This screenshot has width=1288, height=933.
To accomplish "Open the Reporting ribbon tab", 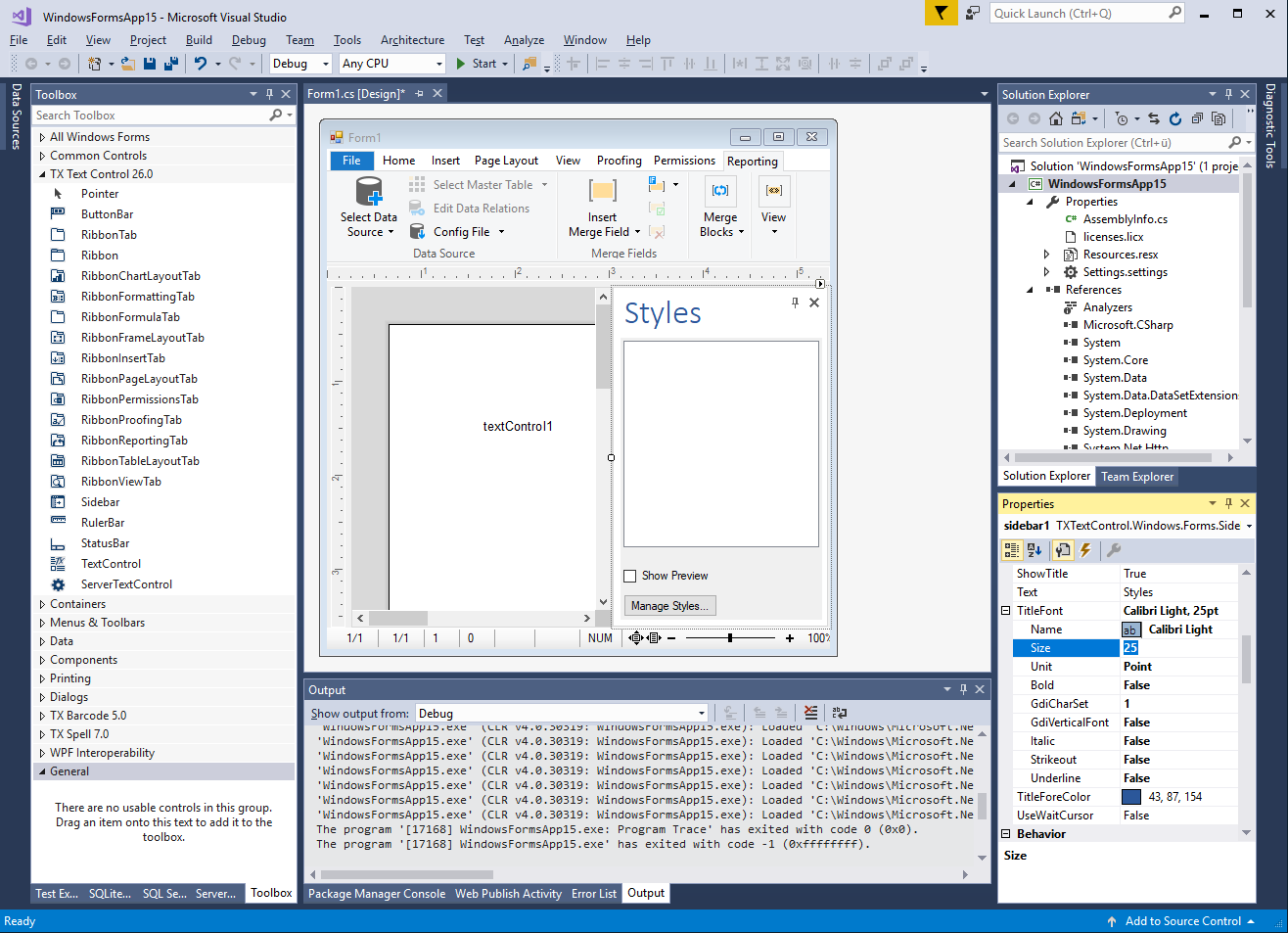I will [x=753, y=162].
